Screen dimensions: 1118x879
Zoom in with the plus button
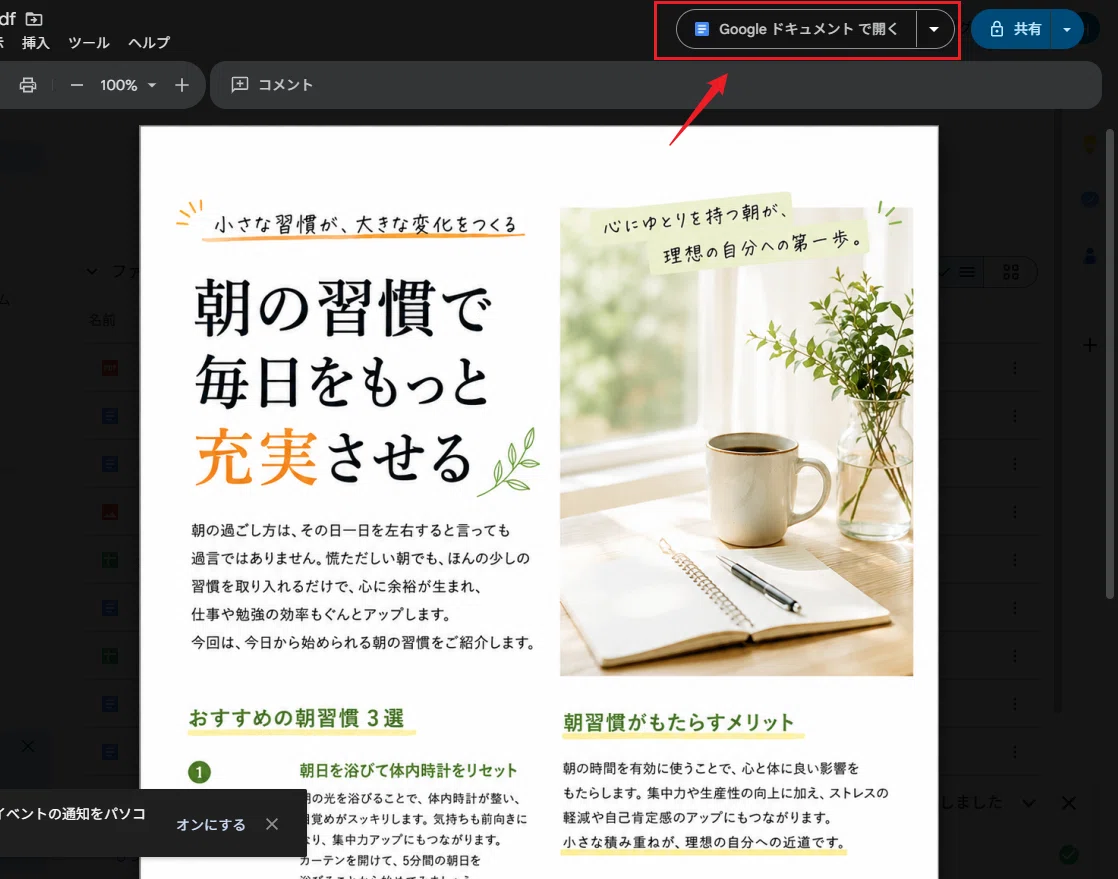[182, 85]
